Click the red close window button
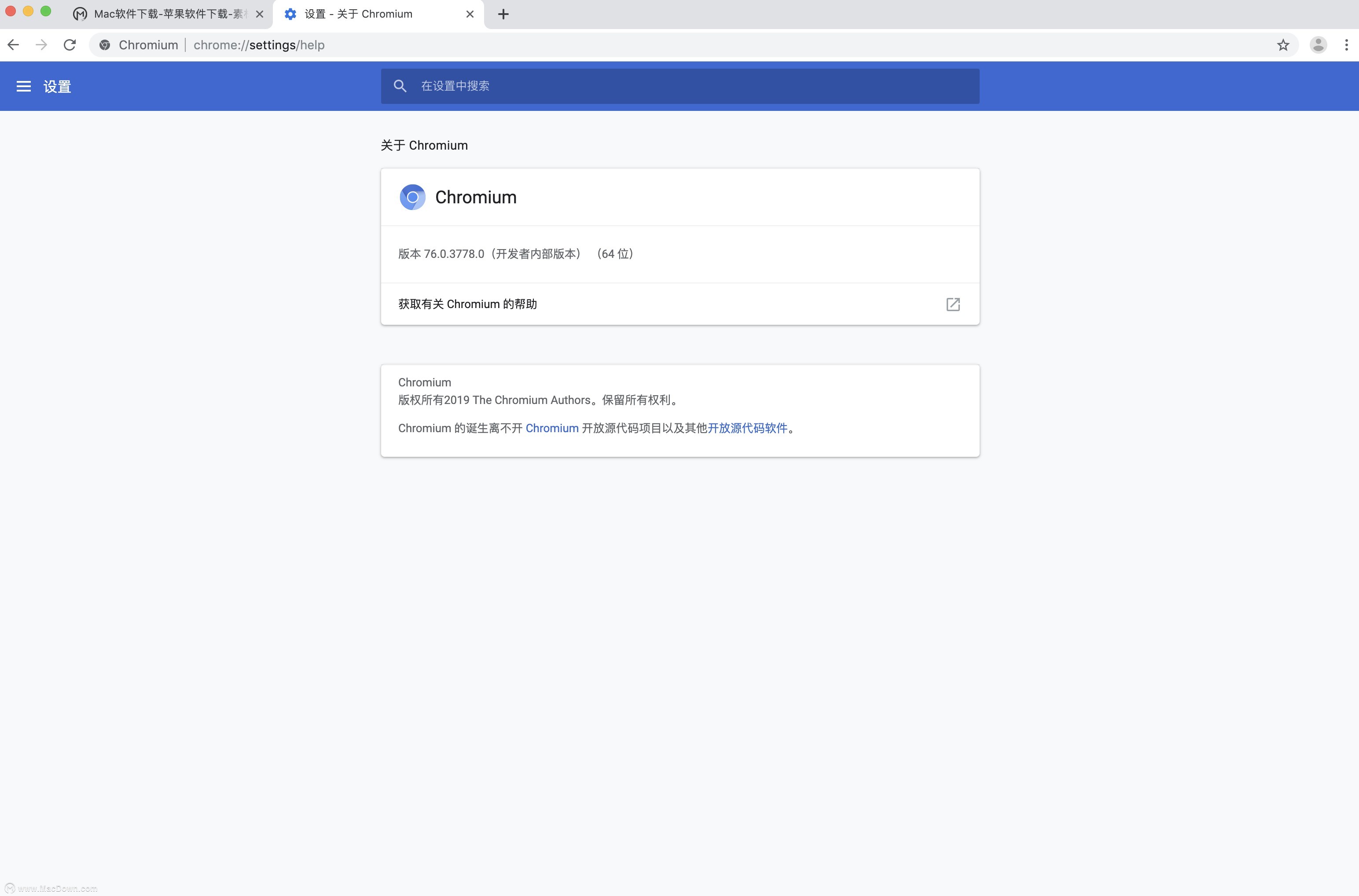This screenshot has height=896, width=1359. coord(10,11)
